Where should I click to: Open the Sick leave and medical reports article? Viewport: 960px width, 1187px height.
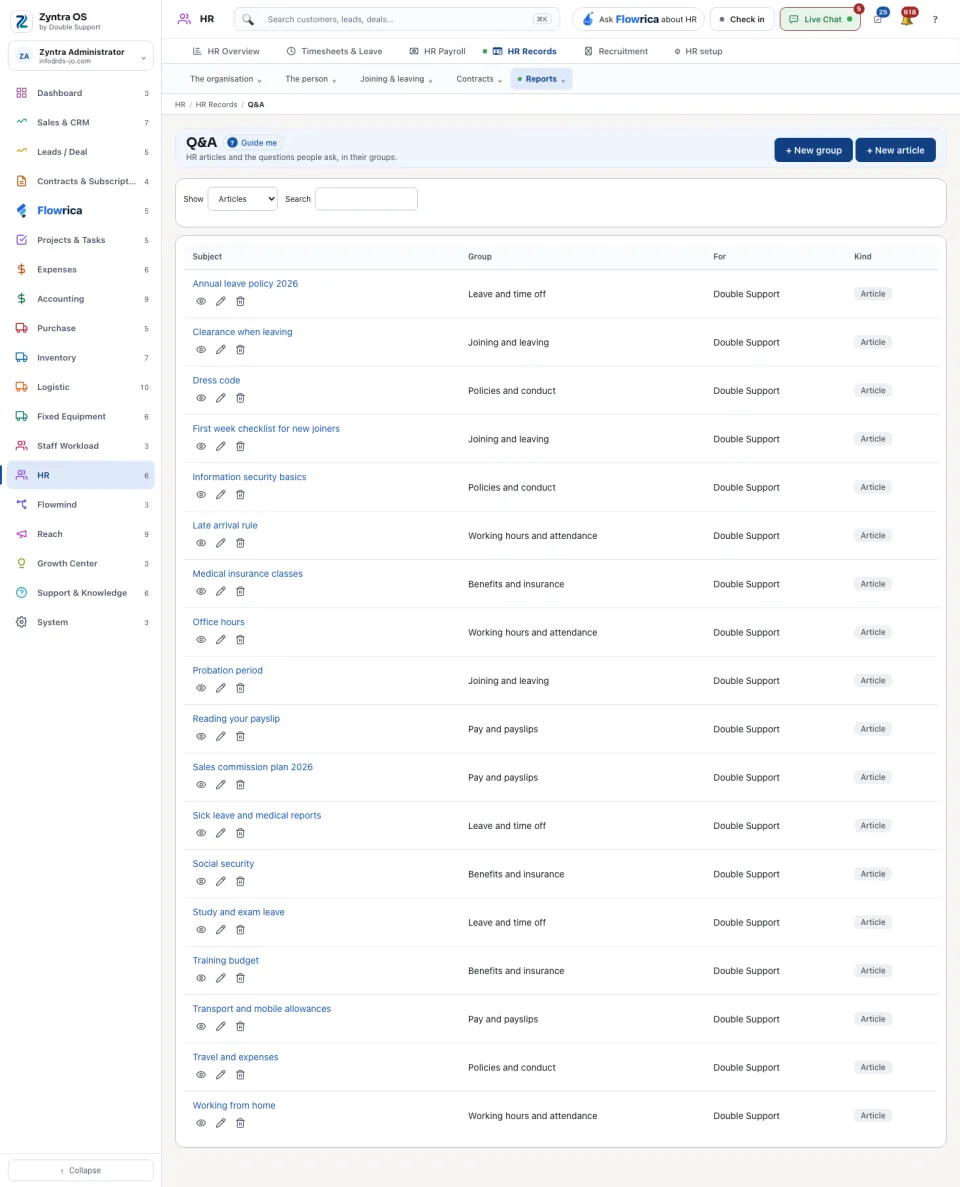(257, 815)
